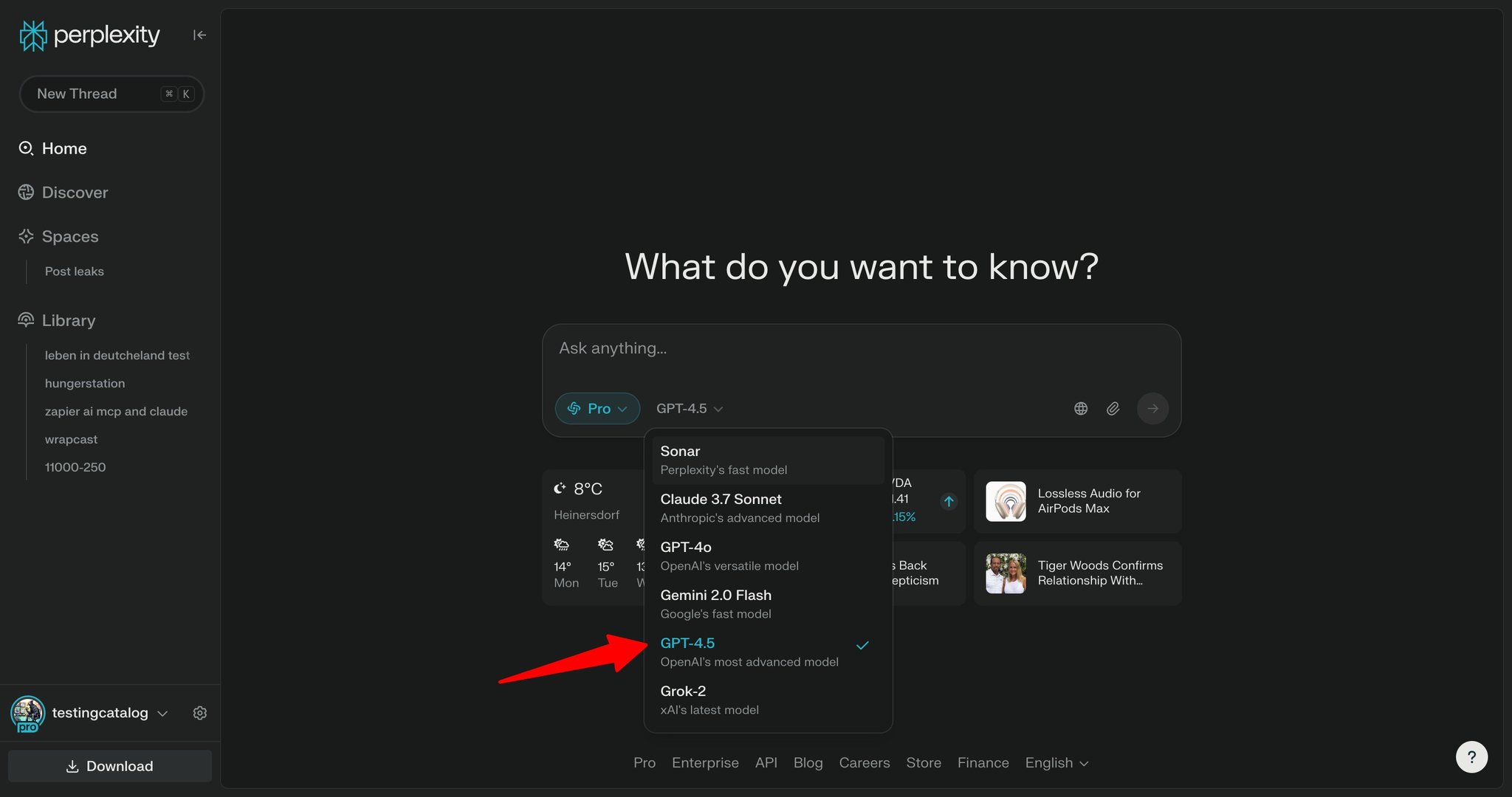Choose Claude 3.7 Sonnet model
This screenshot has width=1512, height=797.
coord(768,508)
